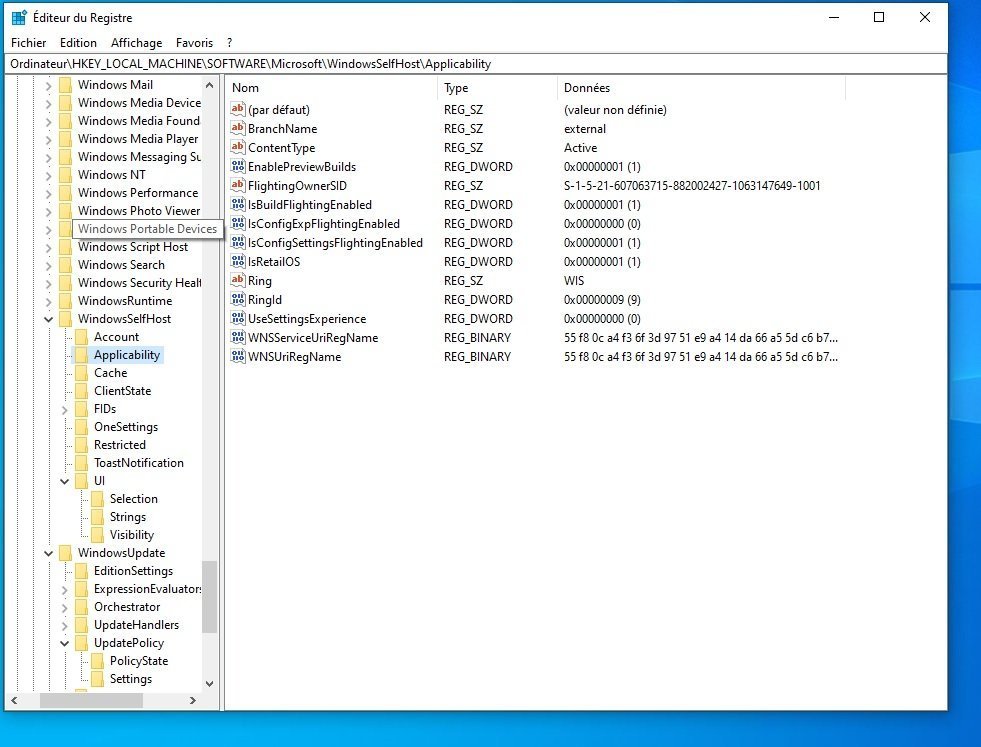Screen dimensions: 981x747
Task: Collapse the UpdatePolicy tree node
Action: pos(64,643)
